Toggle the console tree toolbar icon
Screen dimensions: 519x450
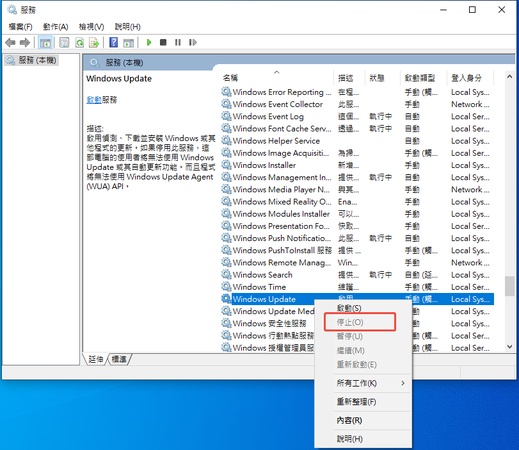tap(45, 42)
